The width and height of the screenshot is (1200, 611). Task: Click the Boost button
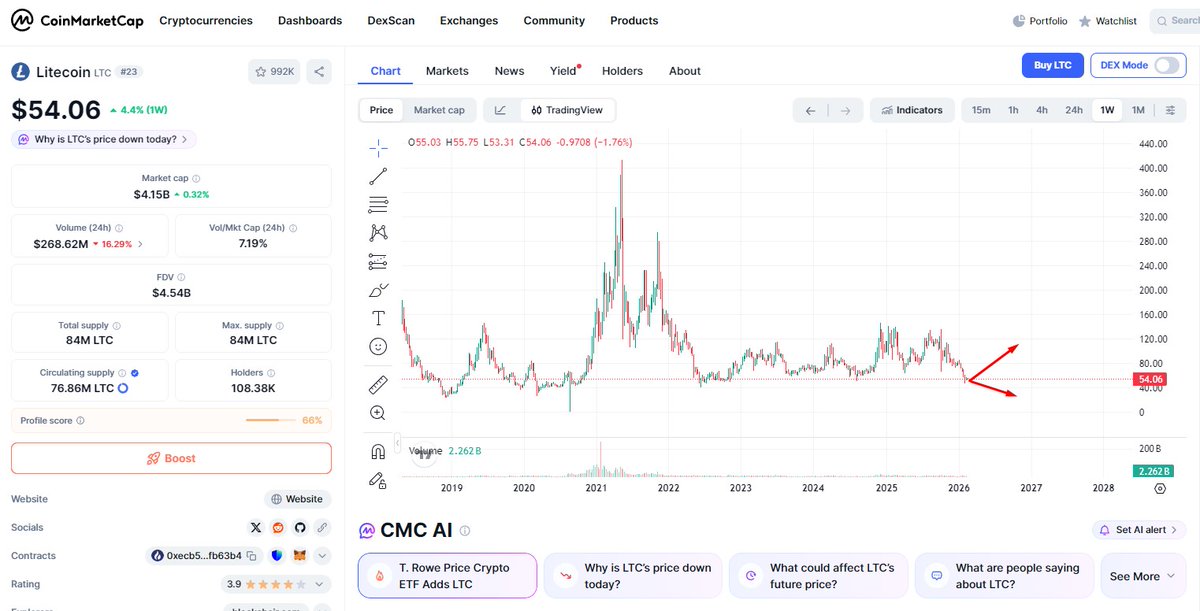pos(171,458)
